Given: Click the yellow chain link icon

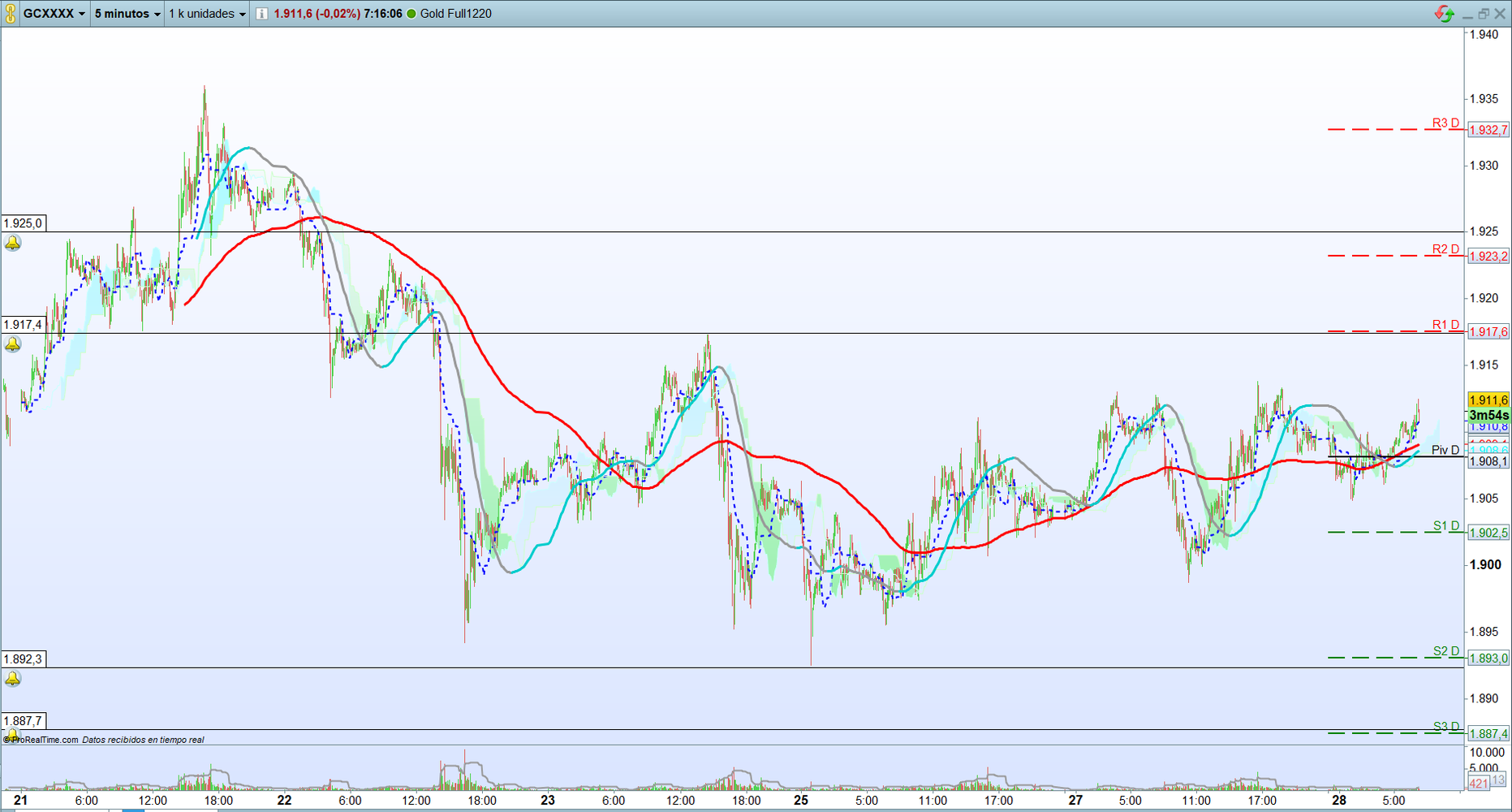Looking at the screenshot, I should (x=11, y=13).
